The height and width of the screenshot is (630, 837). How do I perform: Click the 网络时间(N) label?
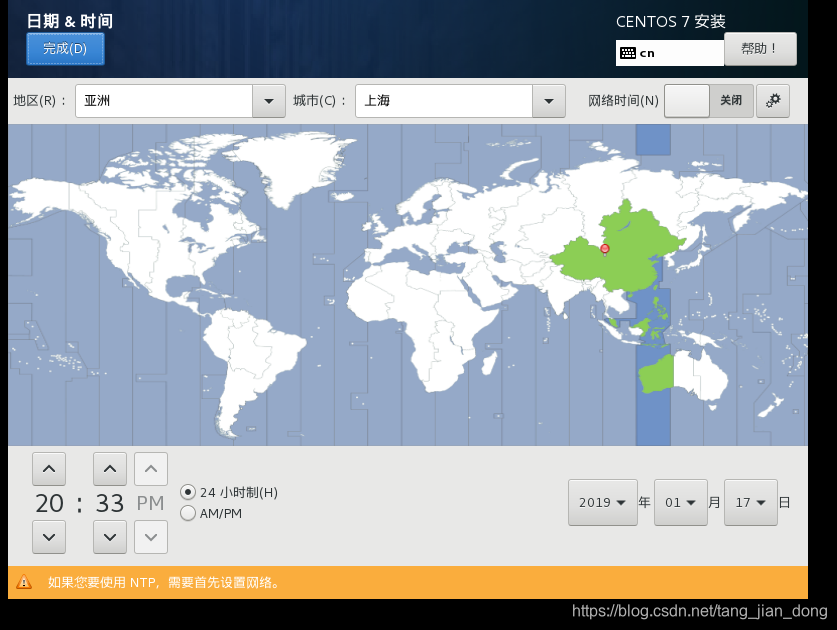(x=623, y=100)
